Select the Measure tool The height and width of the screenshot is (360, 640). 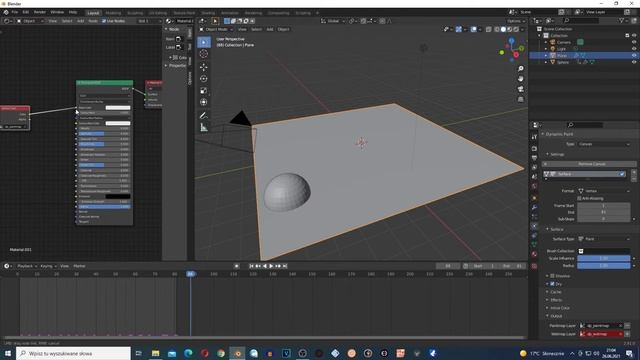tap(204, 128)
